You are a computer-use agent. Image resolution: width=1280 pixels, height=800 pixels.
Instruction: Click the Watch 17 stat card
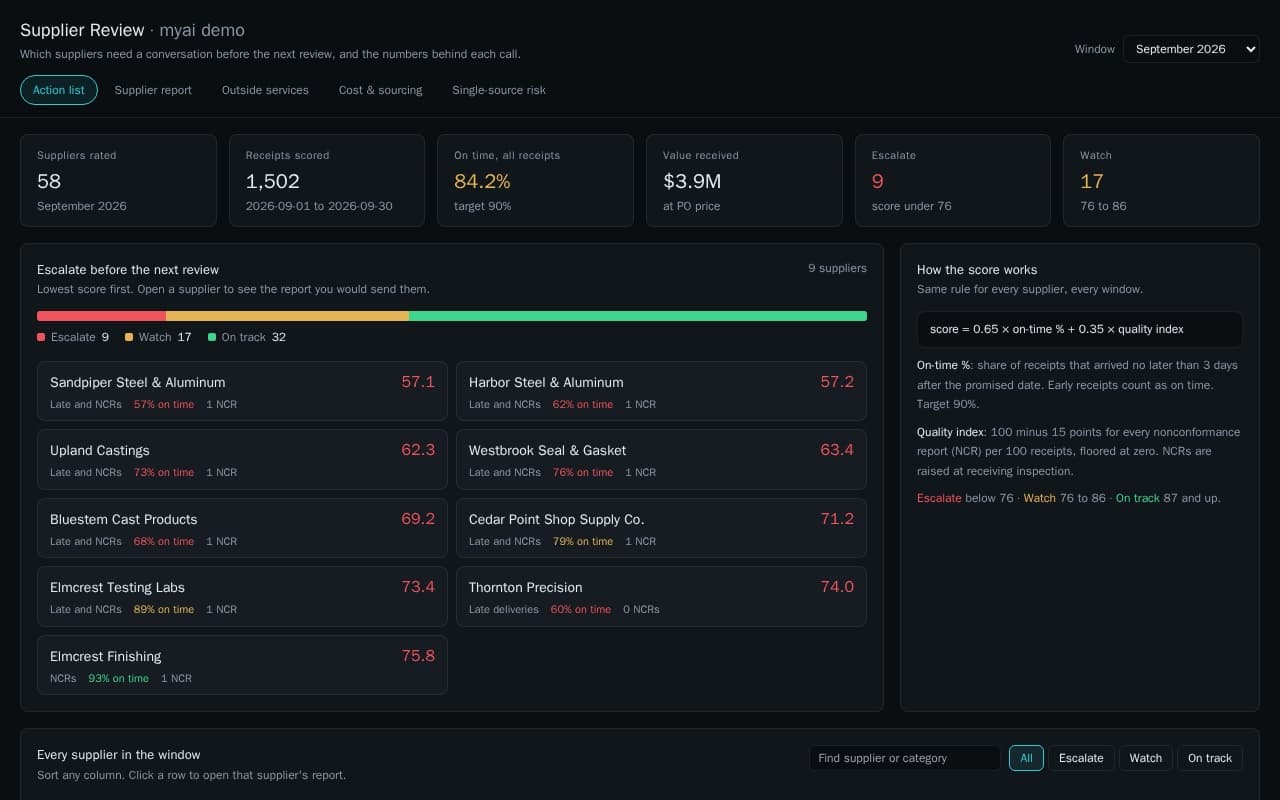[x=1161, y=180]
